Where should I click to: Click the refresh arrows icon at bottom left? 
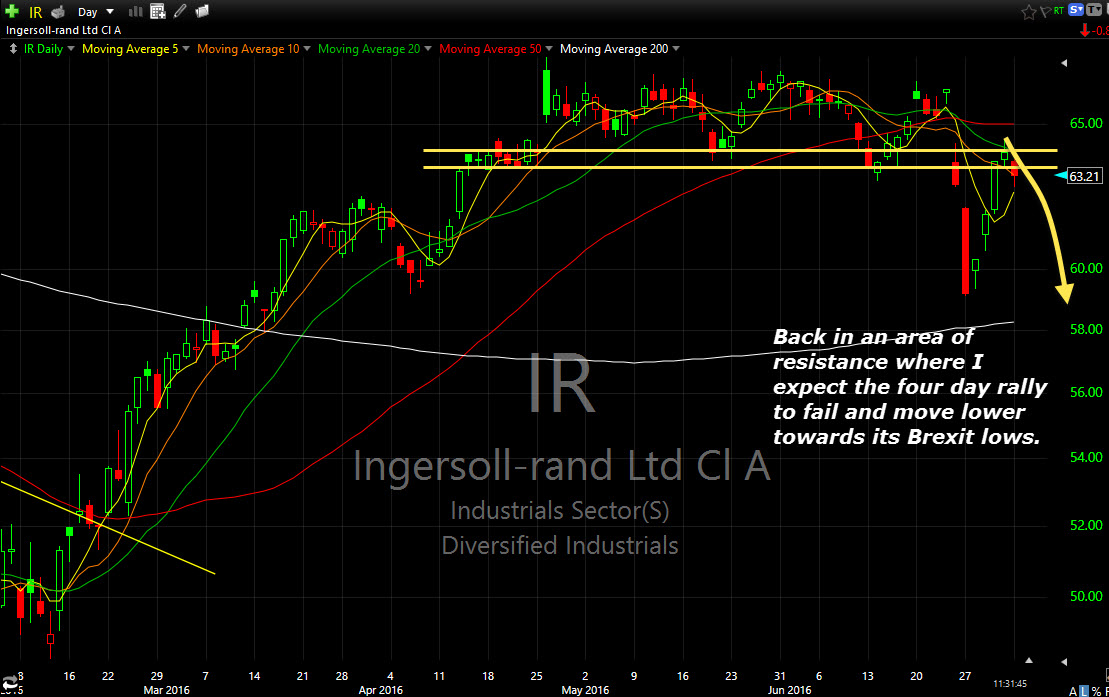point(11,684)
